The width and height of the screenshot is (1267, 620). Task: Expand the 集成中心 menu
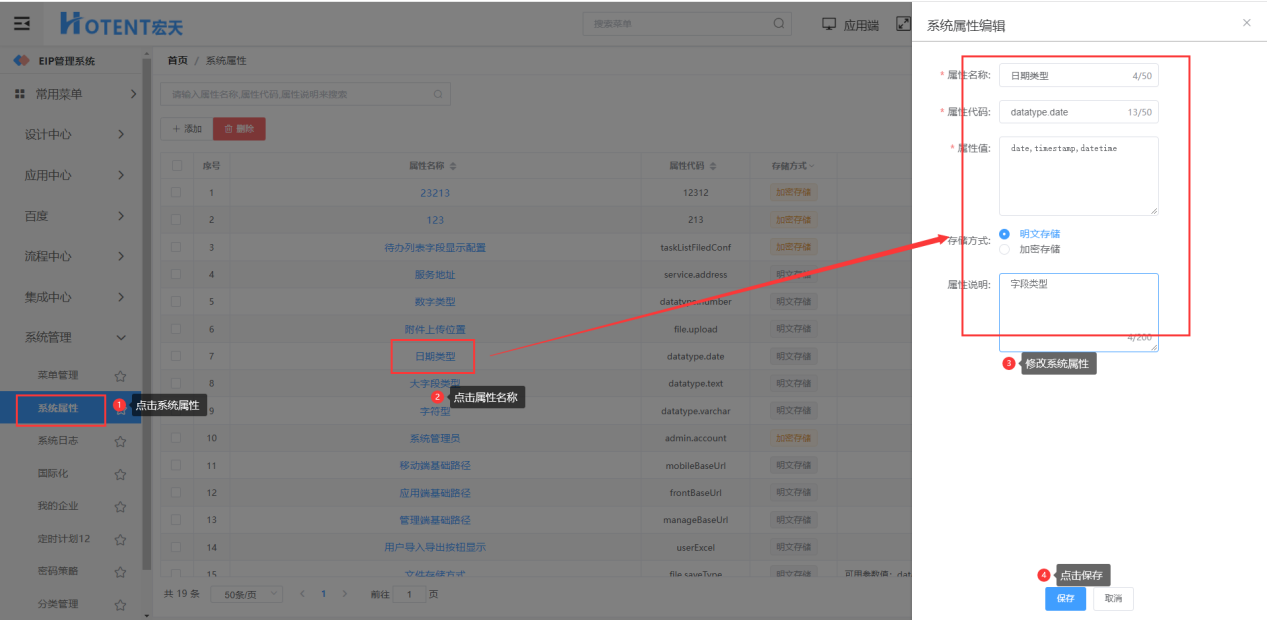121,297
